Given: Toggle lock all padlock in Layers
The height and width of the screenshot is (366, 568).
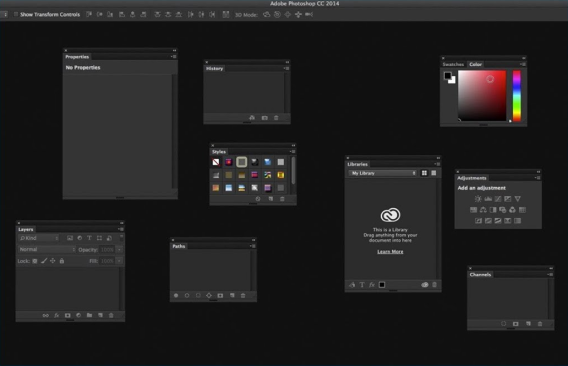Looking at the screenshot, I should (62, 261).
